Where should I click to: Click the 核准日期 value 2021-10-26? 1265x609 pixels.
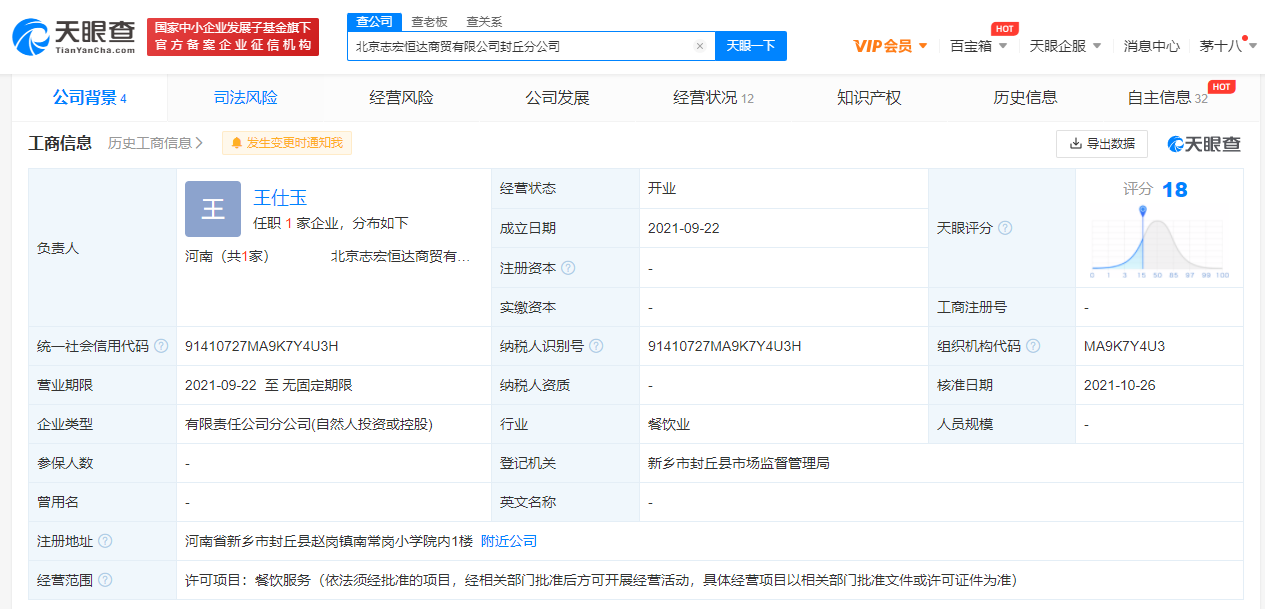(x=1120, y=385)
